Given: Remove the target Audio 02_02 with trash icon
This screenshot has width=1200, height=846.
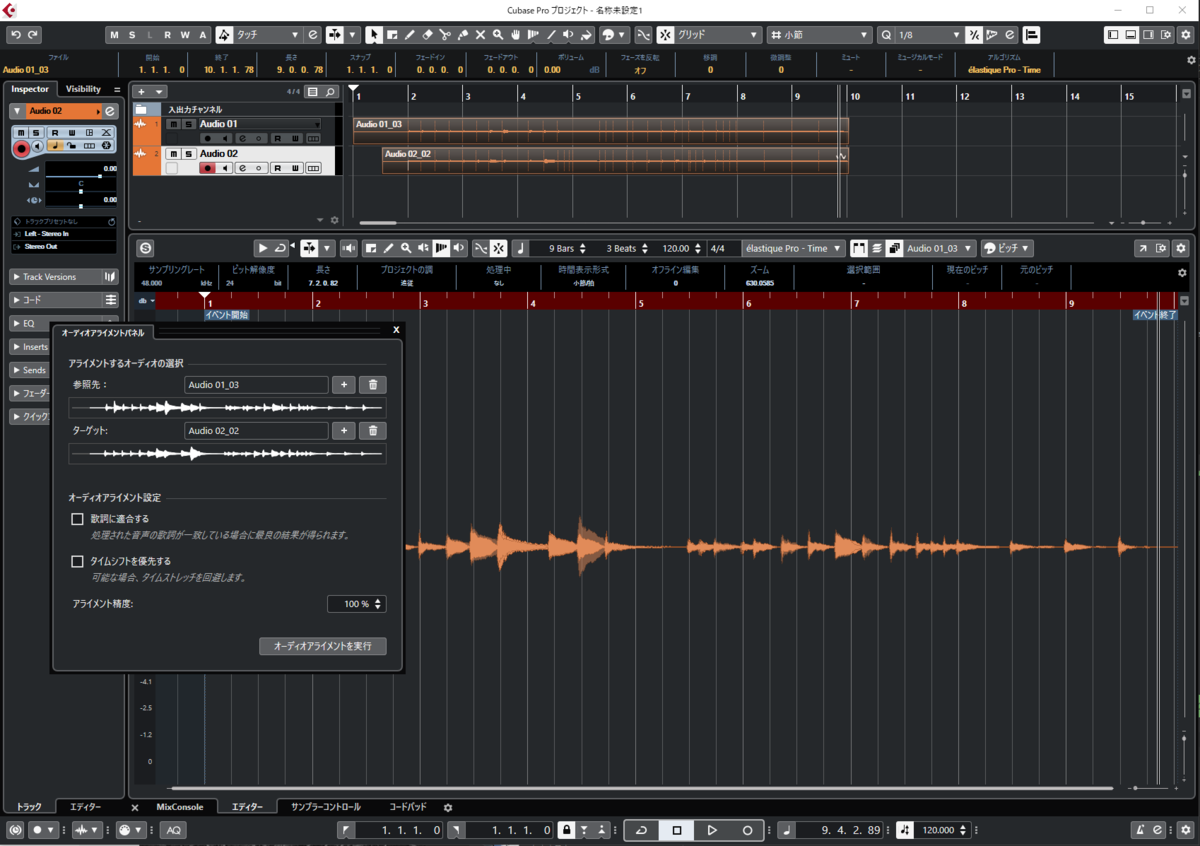Looking at the screenshot, I should [373, 431].
